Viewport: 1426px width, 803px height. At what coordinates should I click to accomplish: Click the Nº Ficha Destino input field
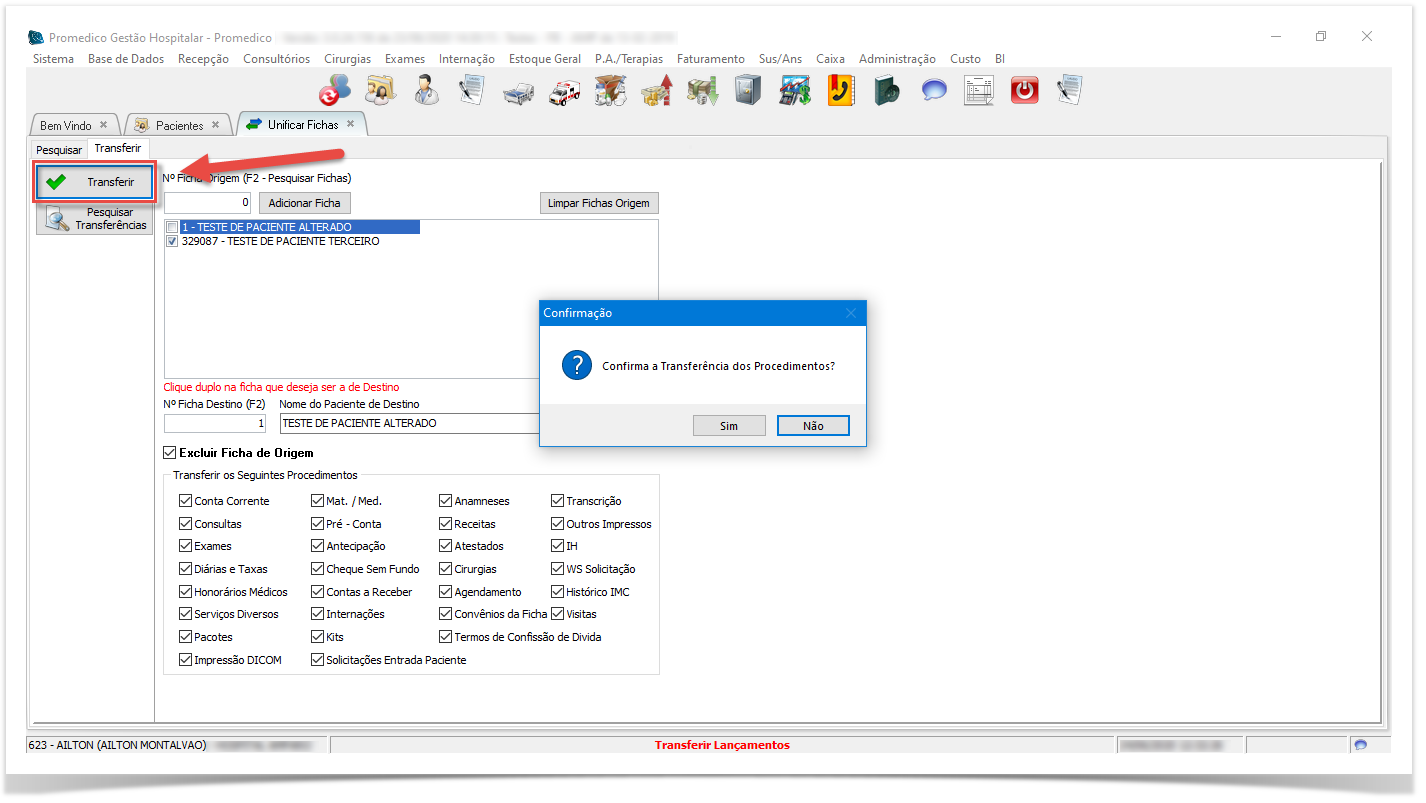pos(215,423)
